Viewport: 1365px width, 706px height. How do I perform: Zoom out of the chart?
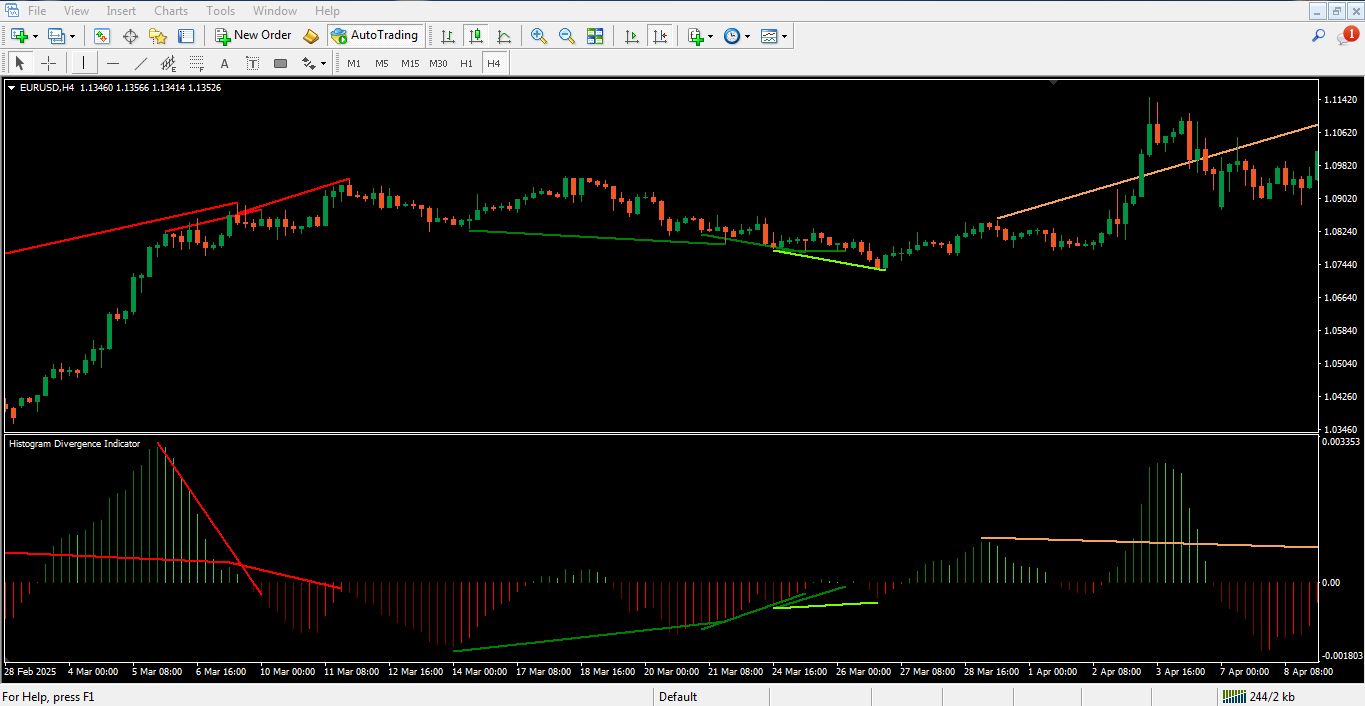pyautogui.click(x=567, y=36)
